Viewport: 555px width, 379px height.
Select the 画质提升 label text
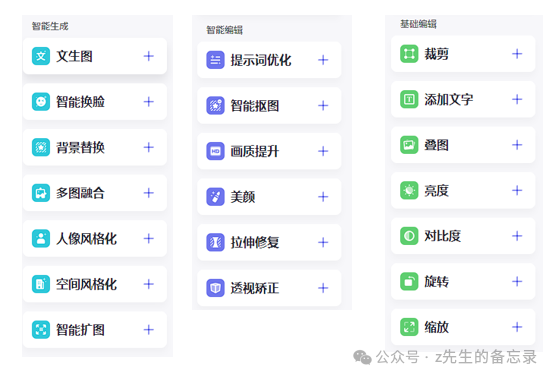pos(255,151)
